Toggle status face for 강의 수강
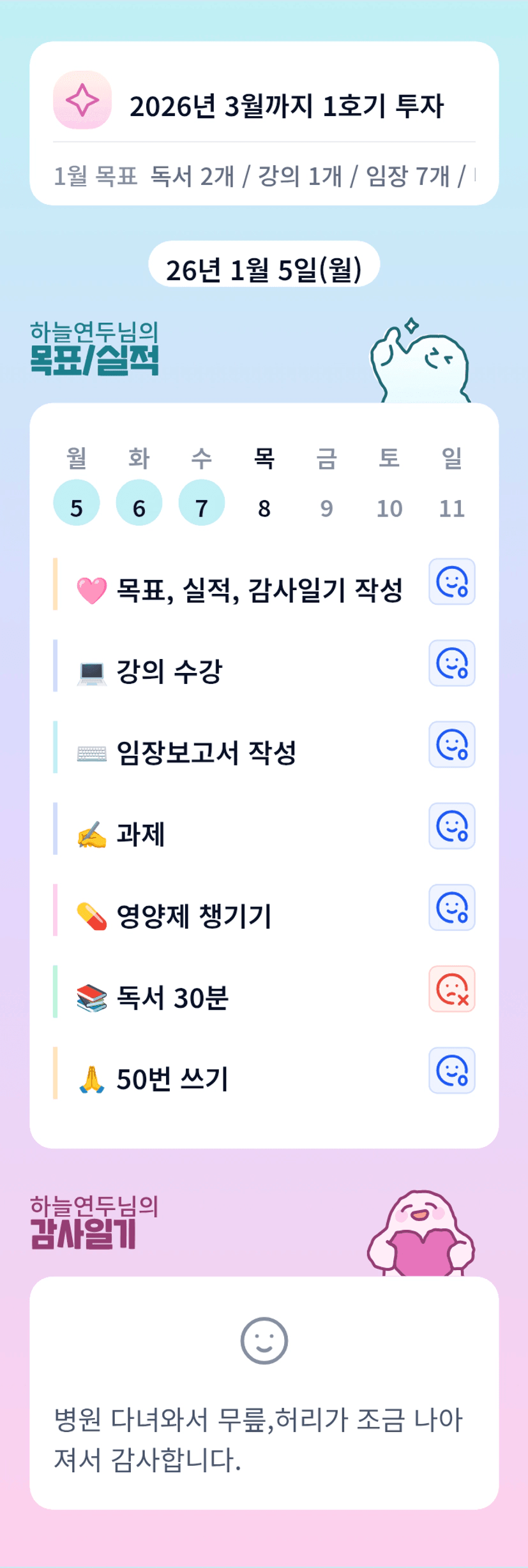Image resolution: width=528 pixels, height=1568 pixels. (x=452, y=663)
